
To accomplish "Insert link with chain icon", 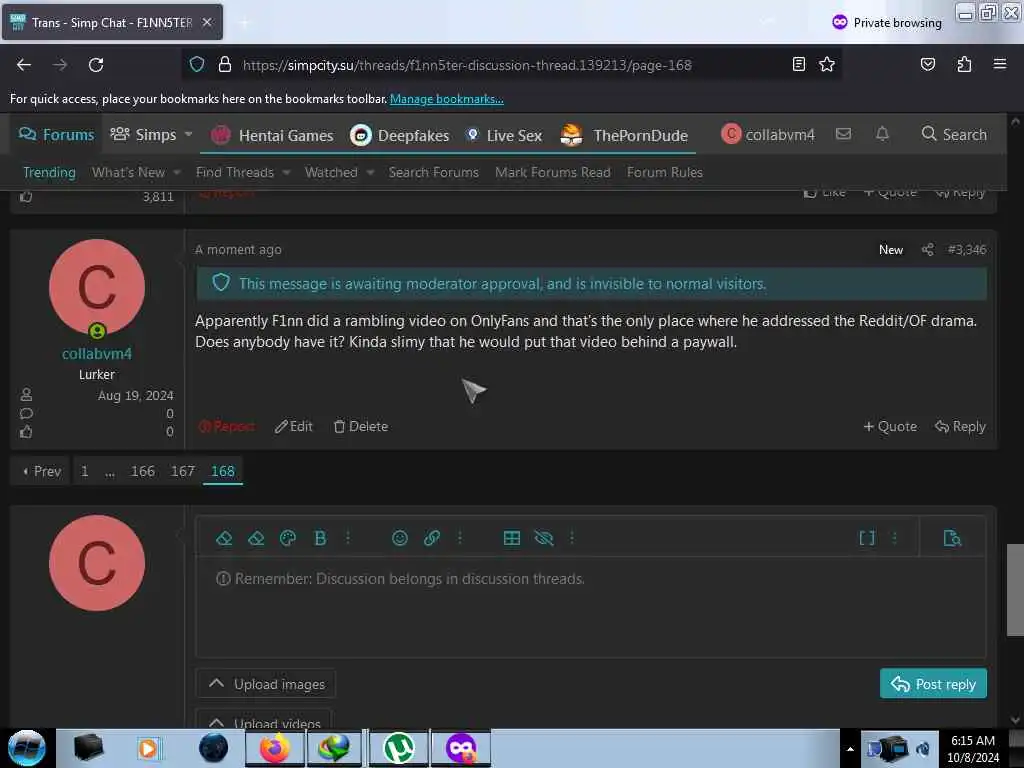I will pos(432,538).
